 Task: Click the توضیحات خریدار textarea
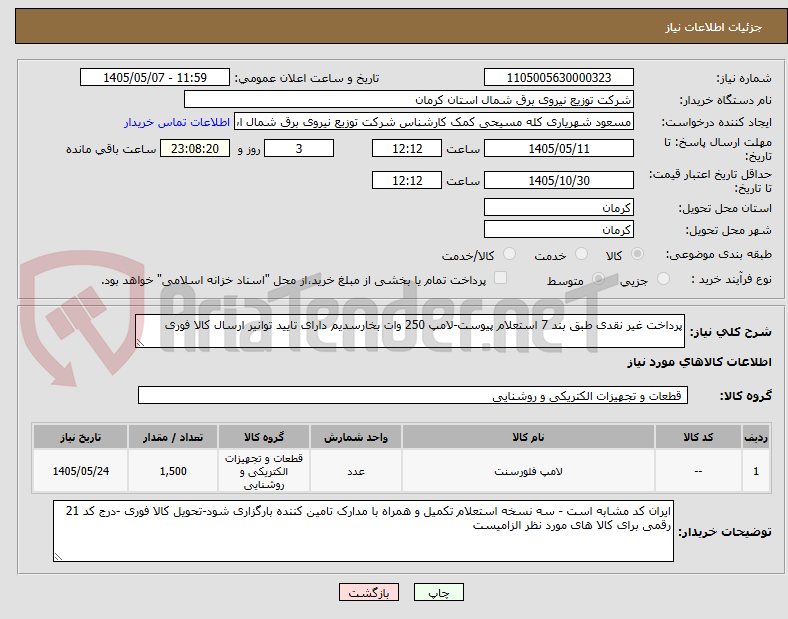[363, 531]
